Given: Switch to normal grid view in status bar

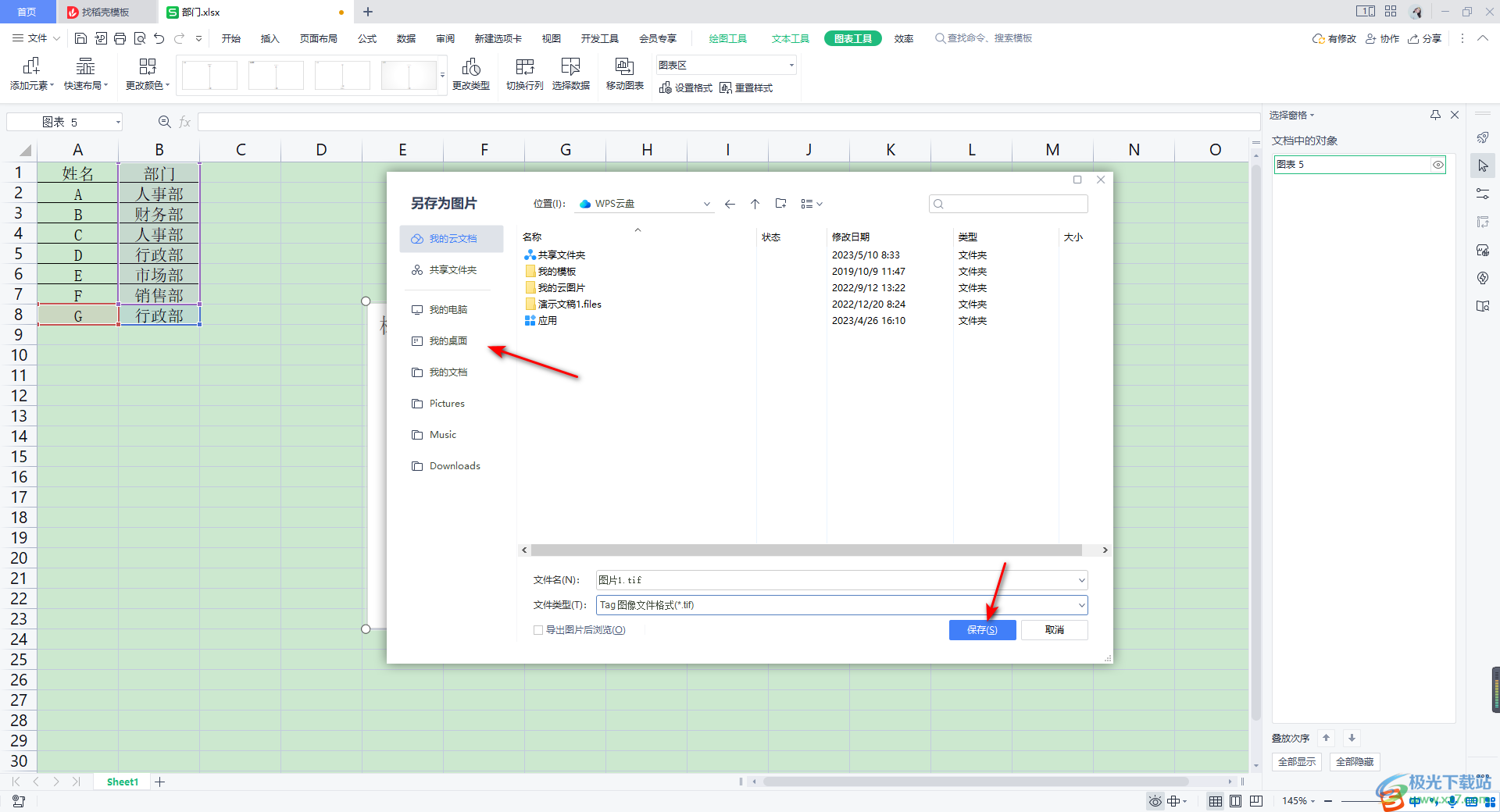Looking at the screenshot, I should [x=1216, y=801].
